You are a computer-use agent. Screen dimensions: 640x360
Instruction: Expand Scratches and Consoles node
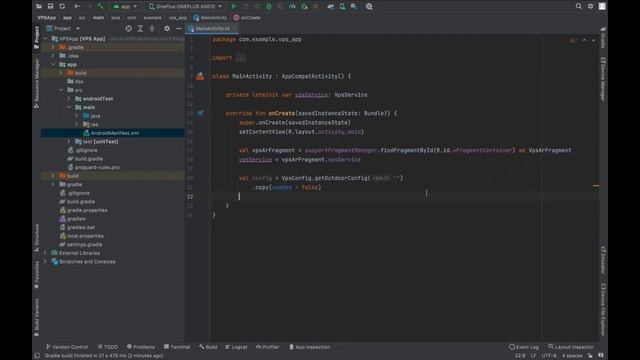pos(45,262)
